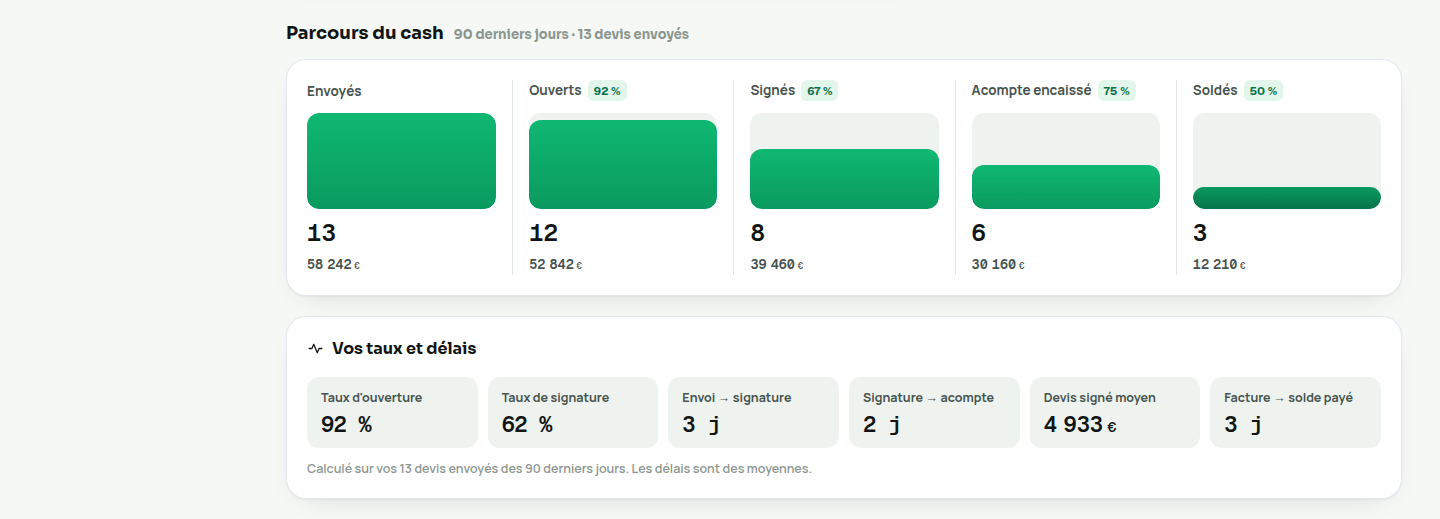This screenshot has width=1440, height=519.
Task: Select the Devis signé moyen stat card
Action: coord(1115,412)
